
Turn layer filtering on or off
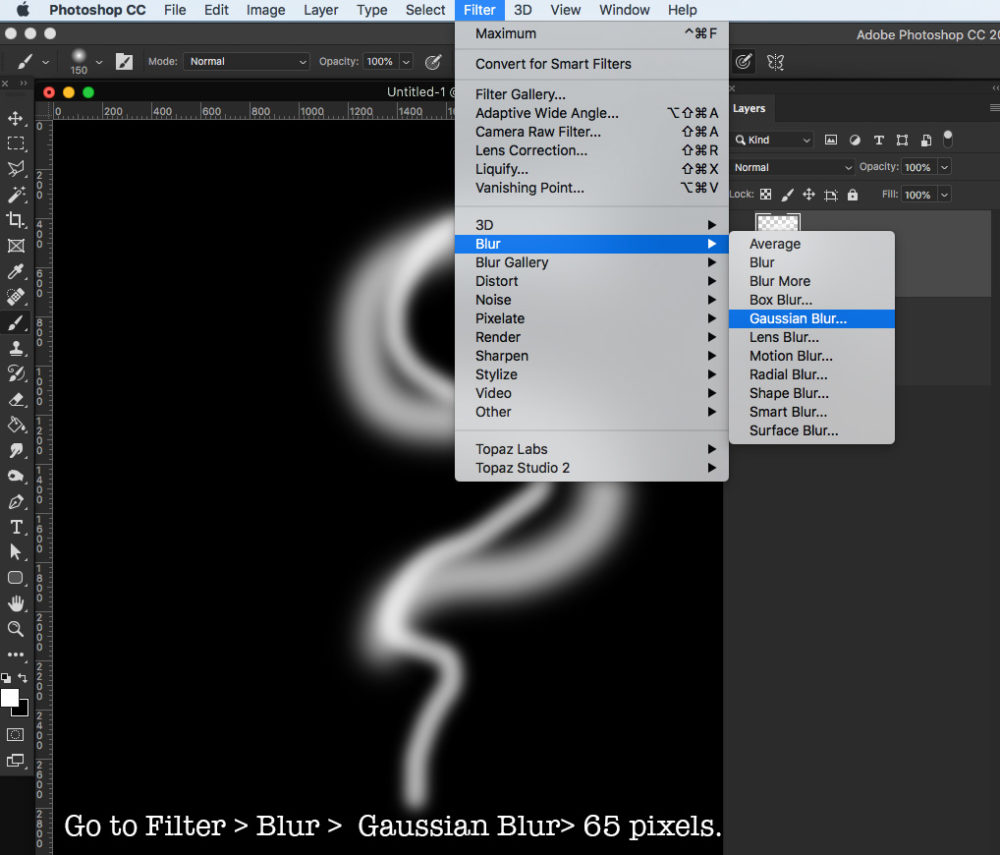(x=948, y=138)
